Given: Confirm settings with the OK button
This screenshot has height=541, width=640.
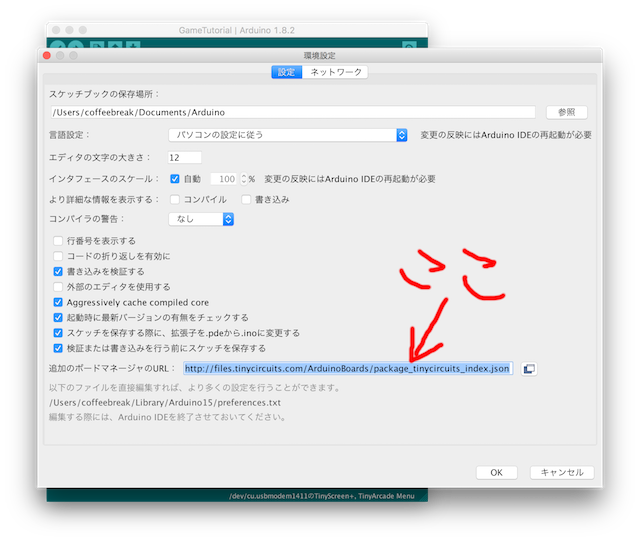Looking at the screenshot, I should (x=497, y=473).
